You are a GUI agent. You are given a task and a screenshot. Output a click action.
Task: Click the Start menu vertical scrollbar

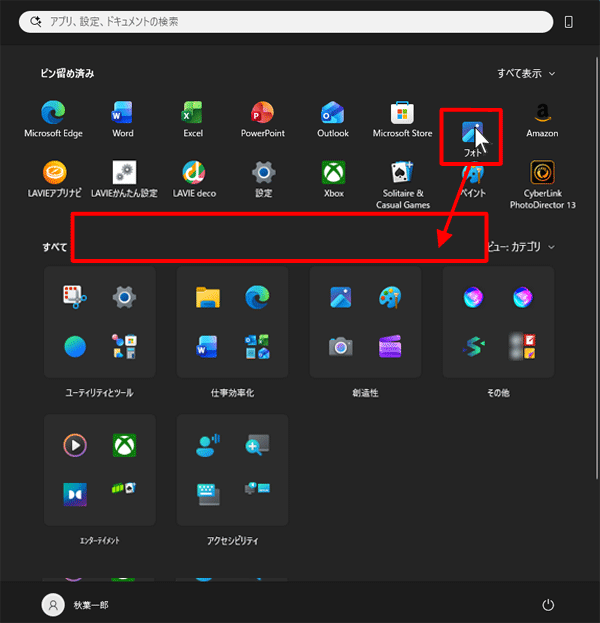tap(597, 269)
